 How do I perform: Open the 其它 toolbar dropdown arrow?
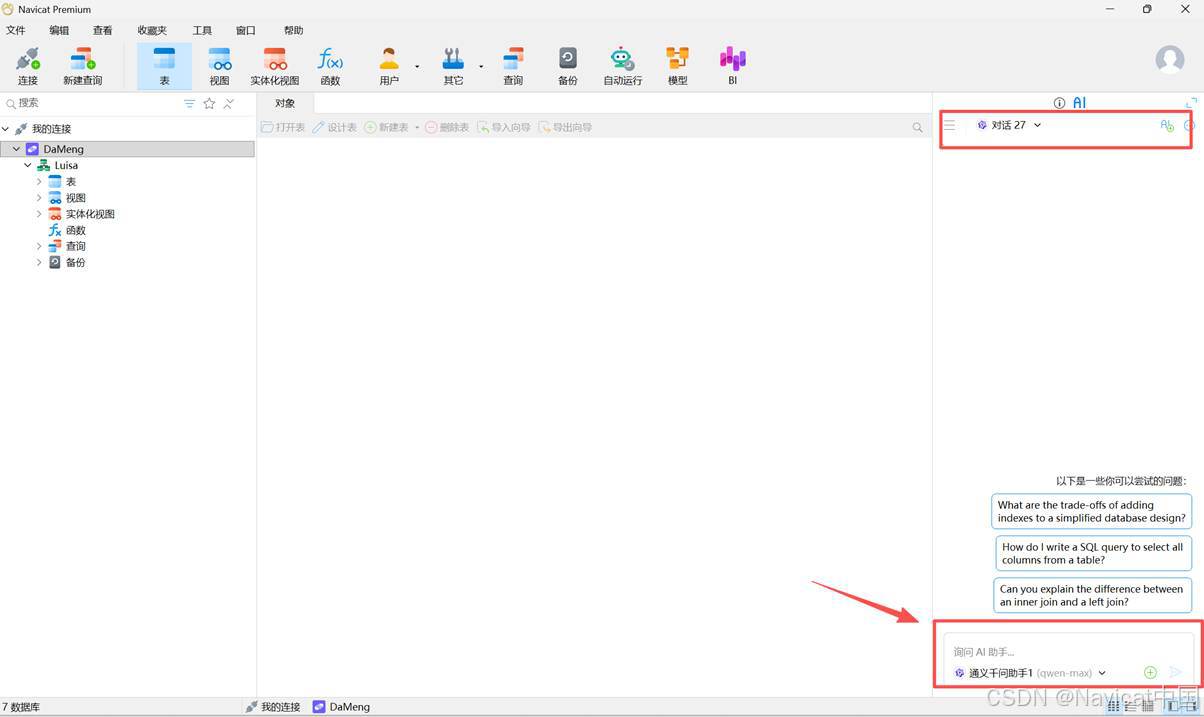tap(481, 67)
